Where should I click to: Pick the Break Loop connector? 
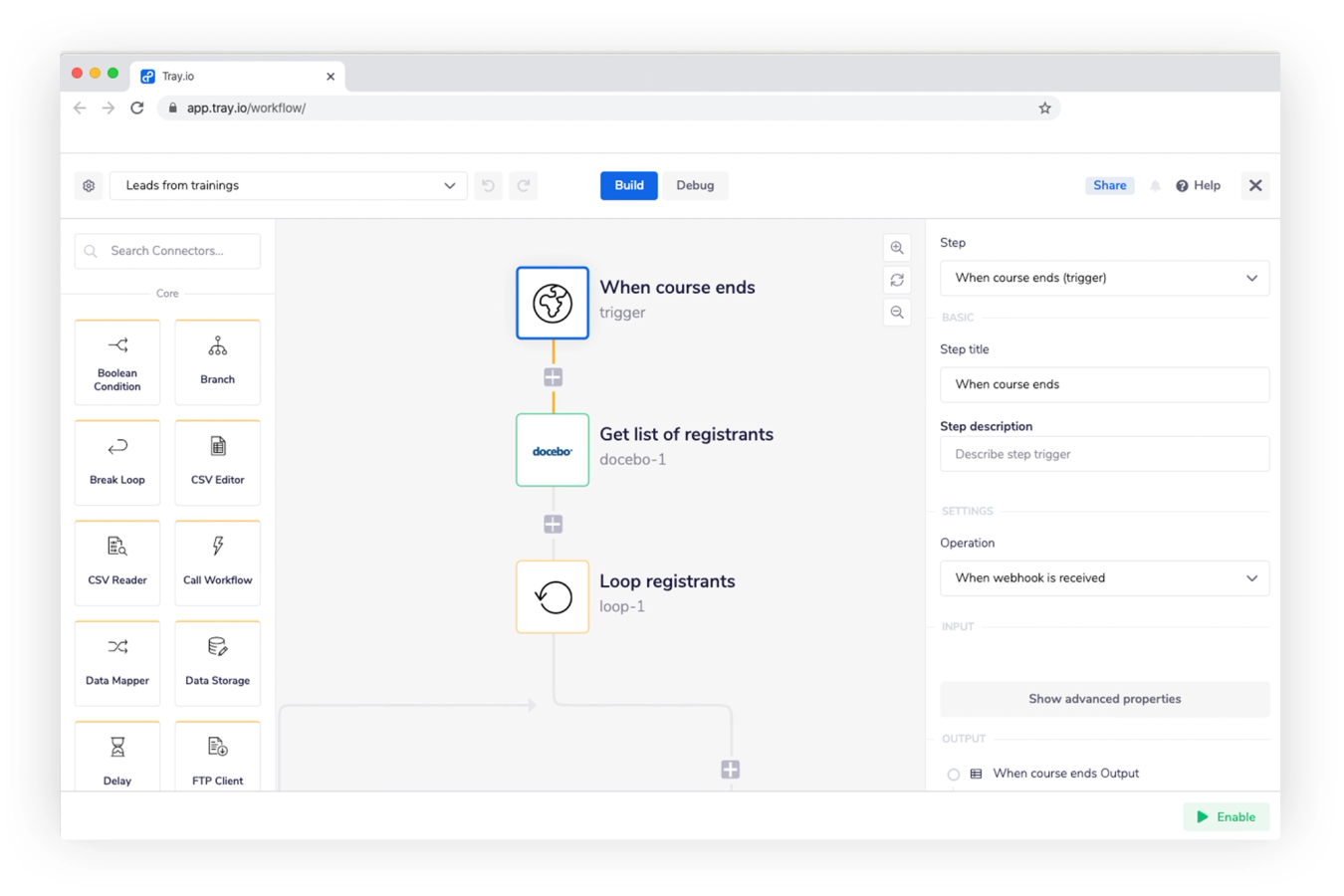tap(117, 463)
